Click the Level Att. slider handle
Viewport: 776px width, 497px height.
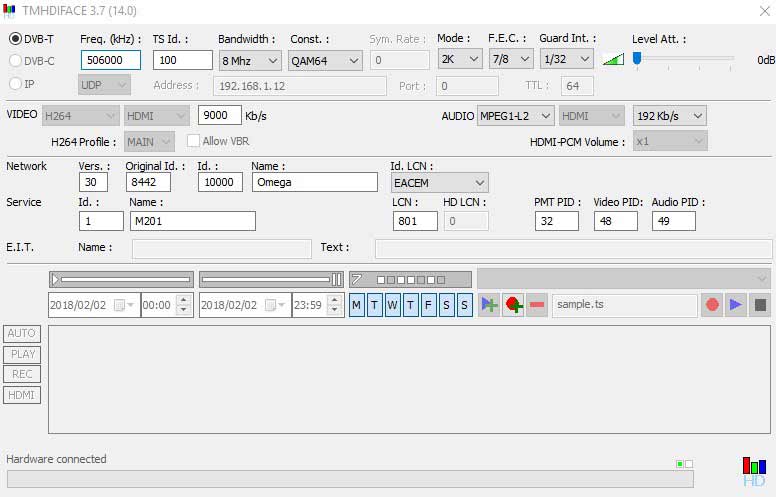point(636,58)
